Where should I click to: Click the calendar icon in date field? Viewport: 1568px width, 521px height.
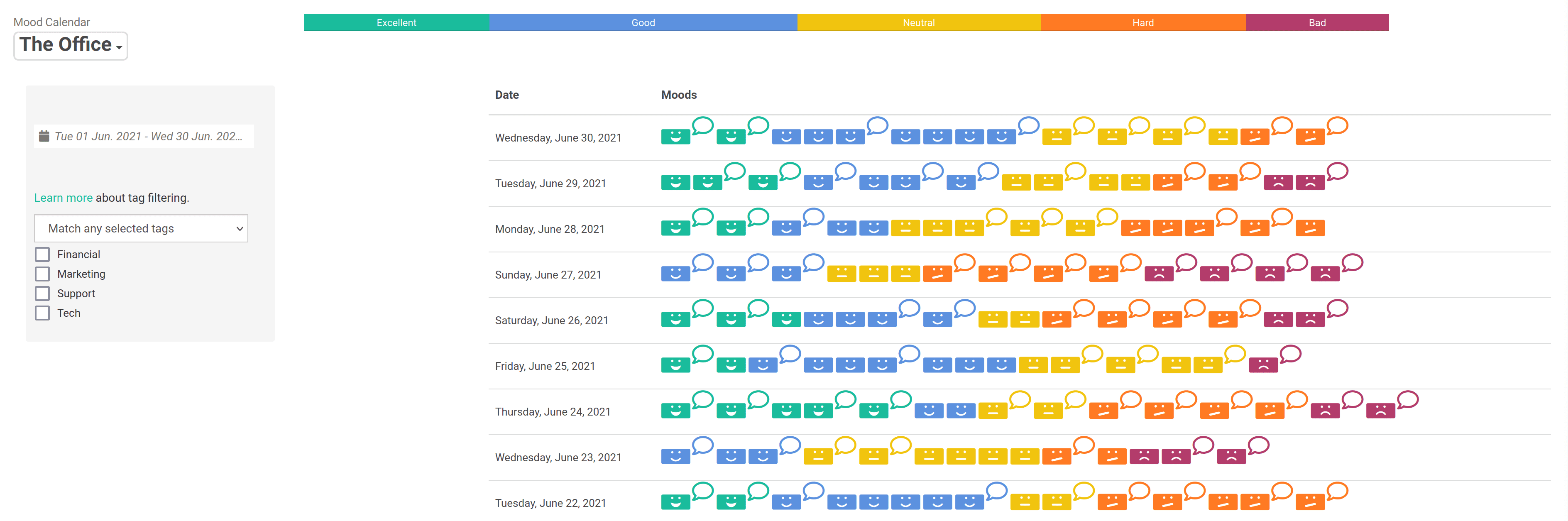click(44, 136)
